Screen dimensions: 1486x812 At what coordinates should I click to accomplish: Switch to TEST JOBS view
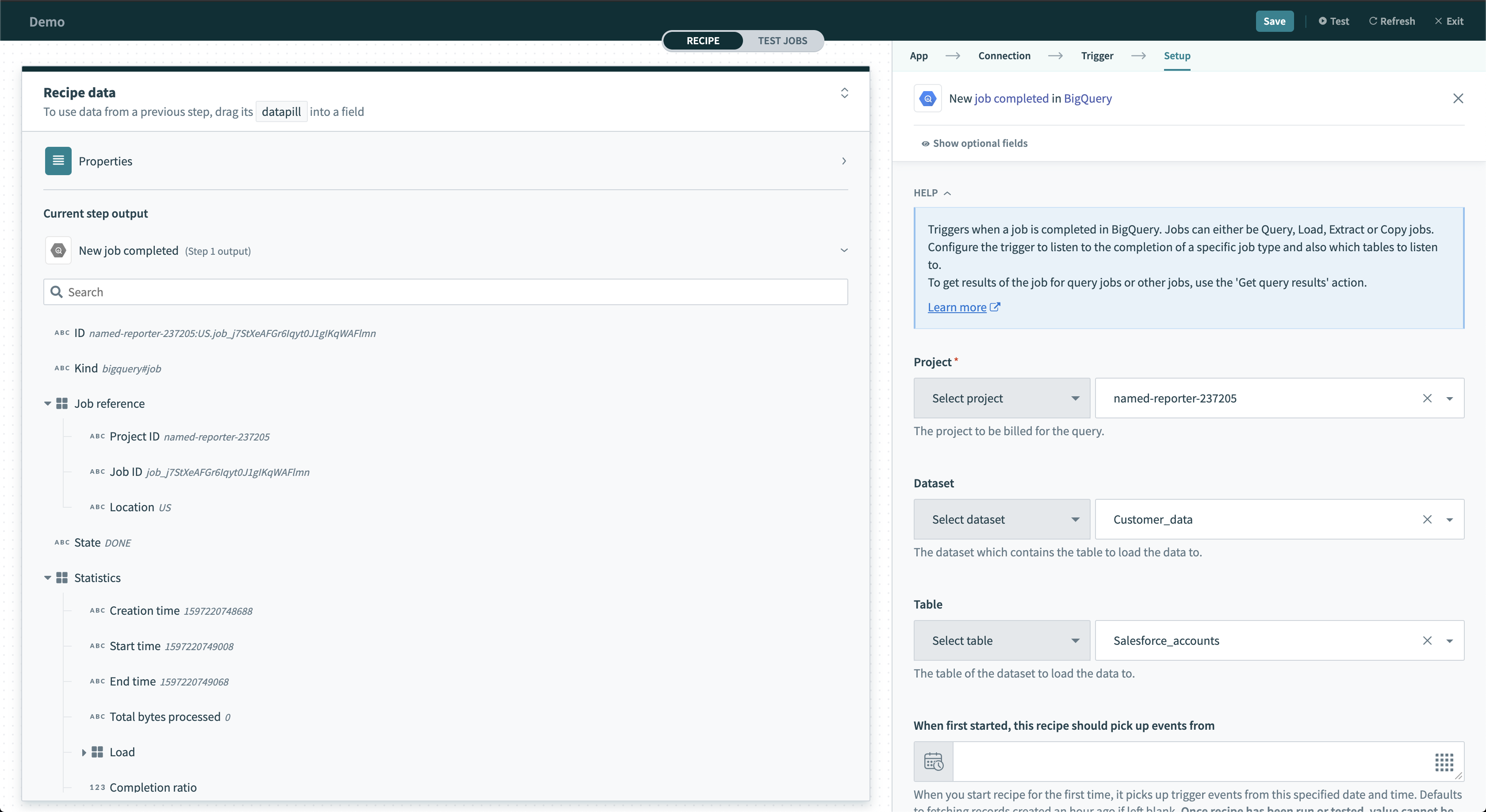(782, 40)
